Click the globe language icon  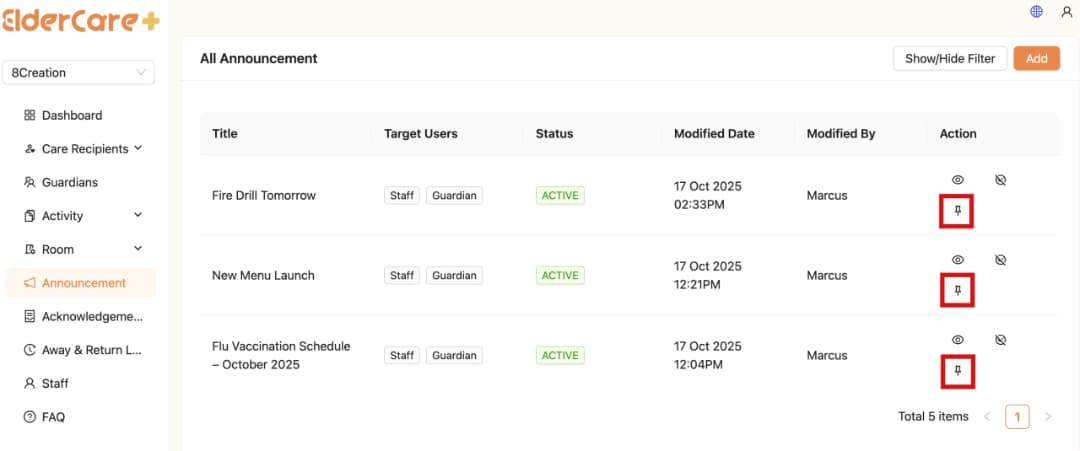pyautogui.click(x=1036, y=12)
